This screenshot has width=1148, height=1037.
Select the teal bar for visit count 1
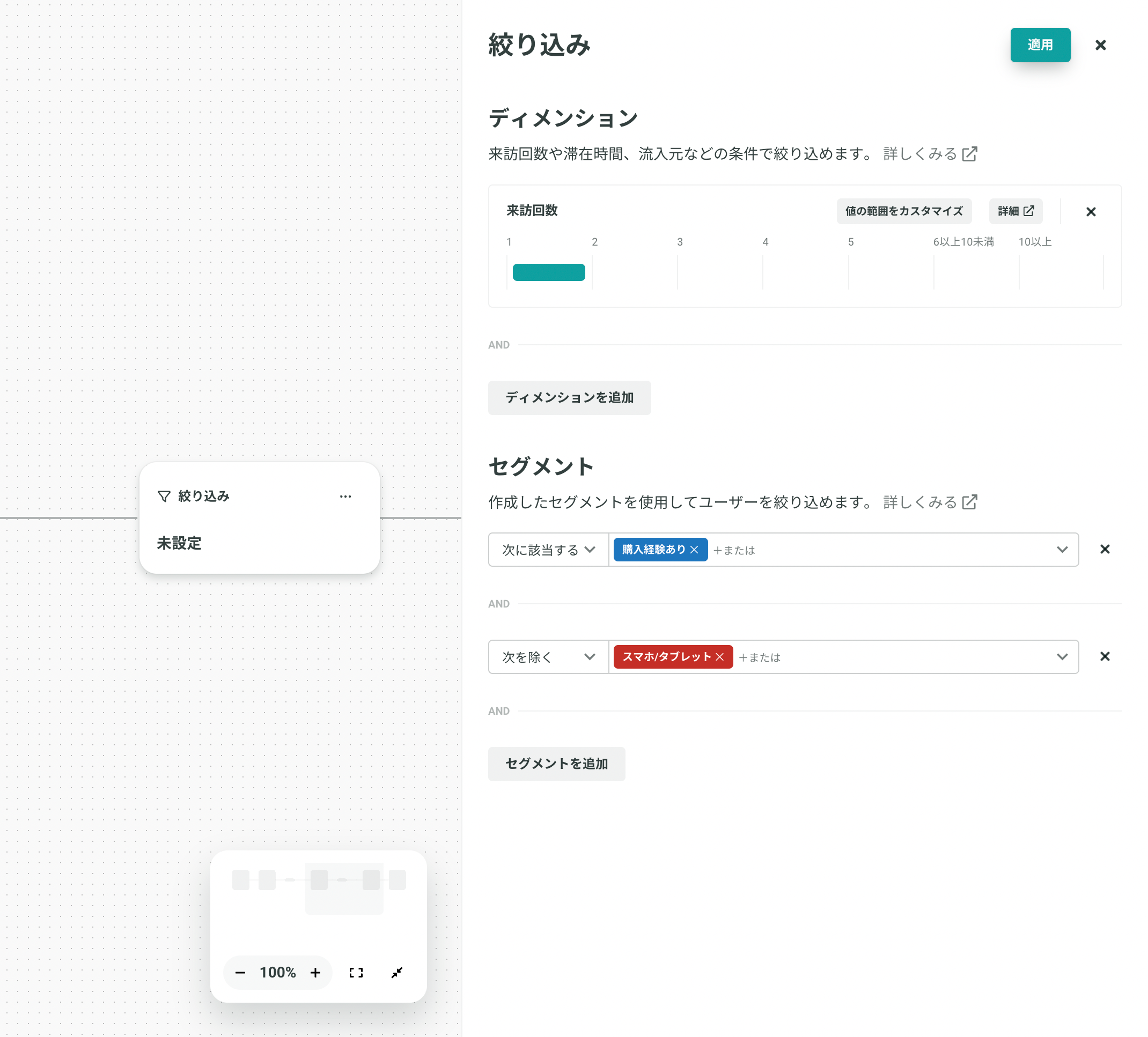pos(548,272)
